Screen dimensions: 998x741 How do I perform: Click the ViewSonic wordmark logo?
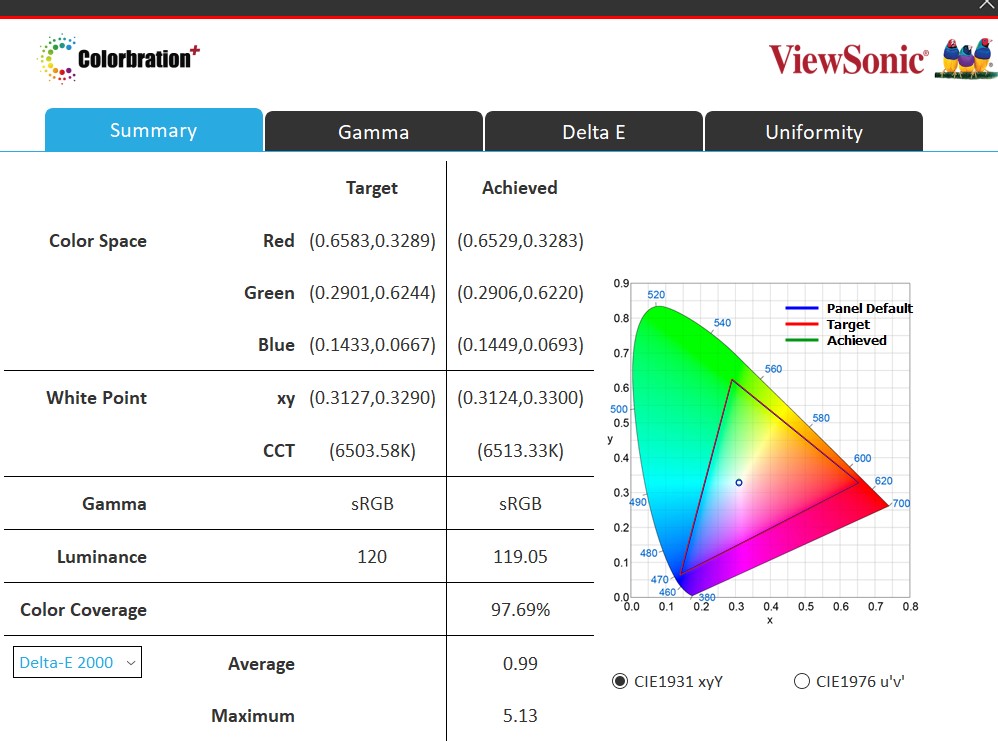[x=848, y=59]
